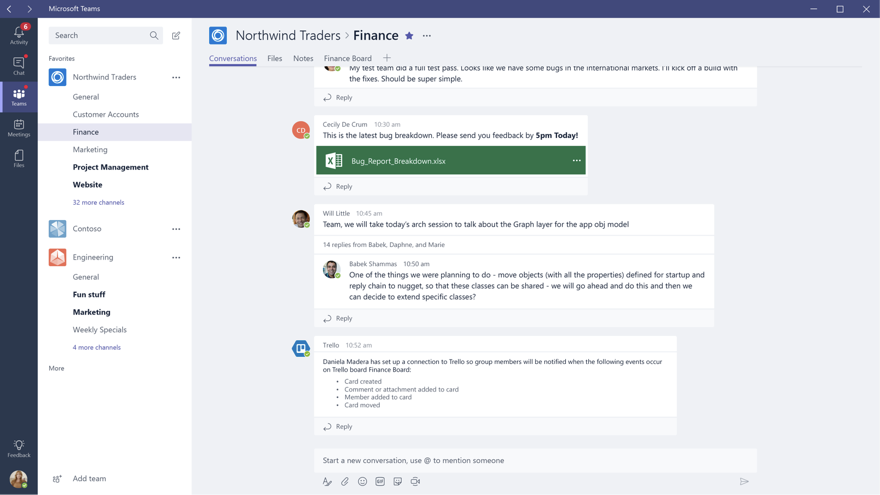Click Northwind Traders in the header breadcrumb
880x495 pixels.
(288, 35)
